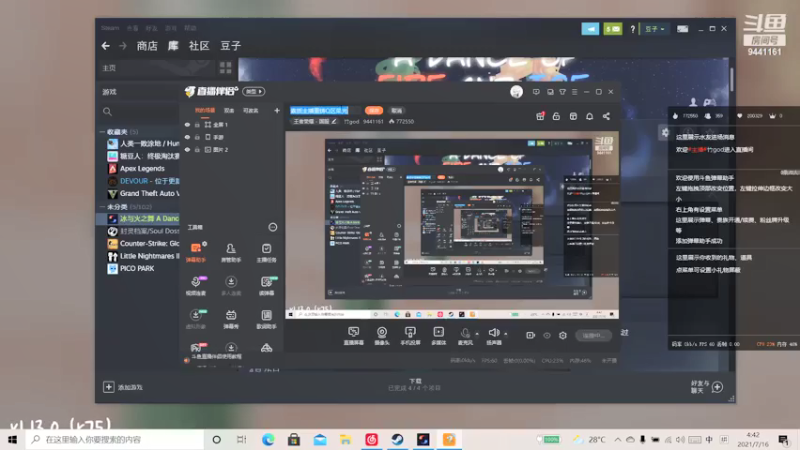This screenshot has height=450, width=800.
Task: Show hidden system tray icons chevron
Action: pyautogui.click(x=618, y=439)
